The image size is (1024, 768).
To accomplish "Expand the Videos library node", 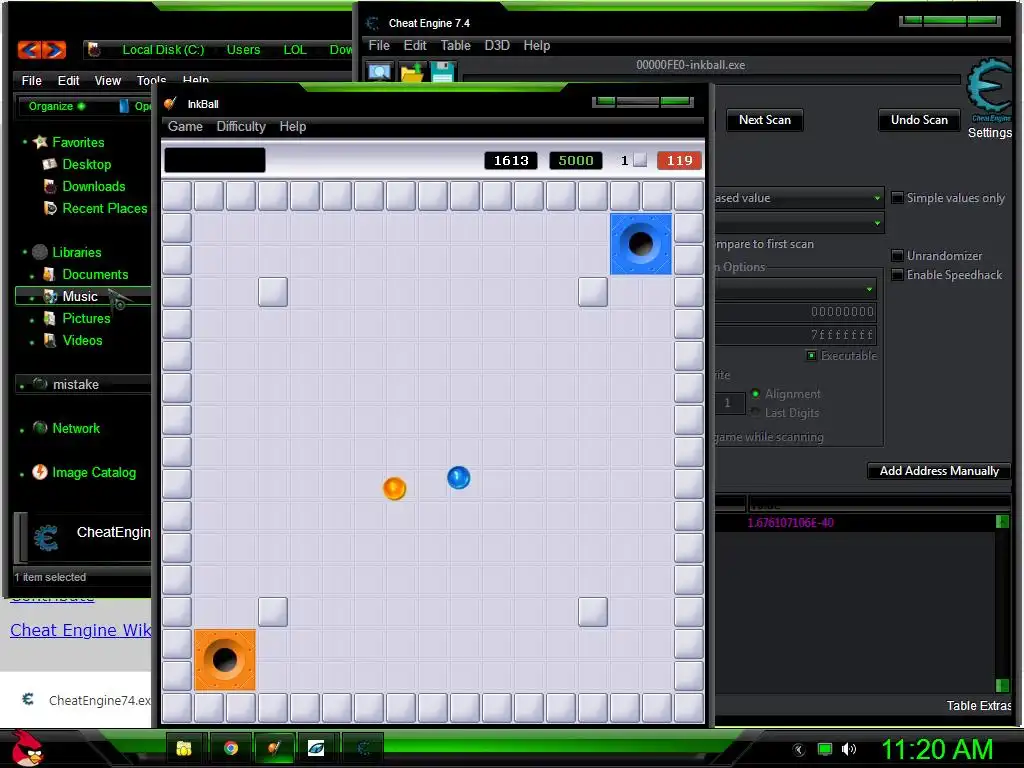I will [31, 342].
